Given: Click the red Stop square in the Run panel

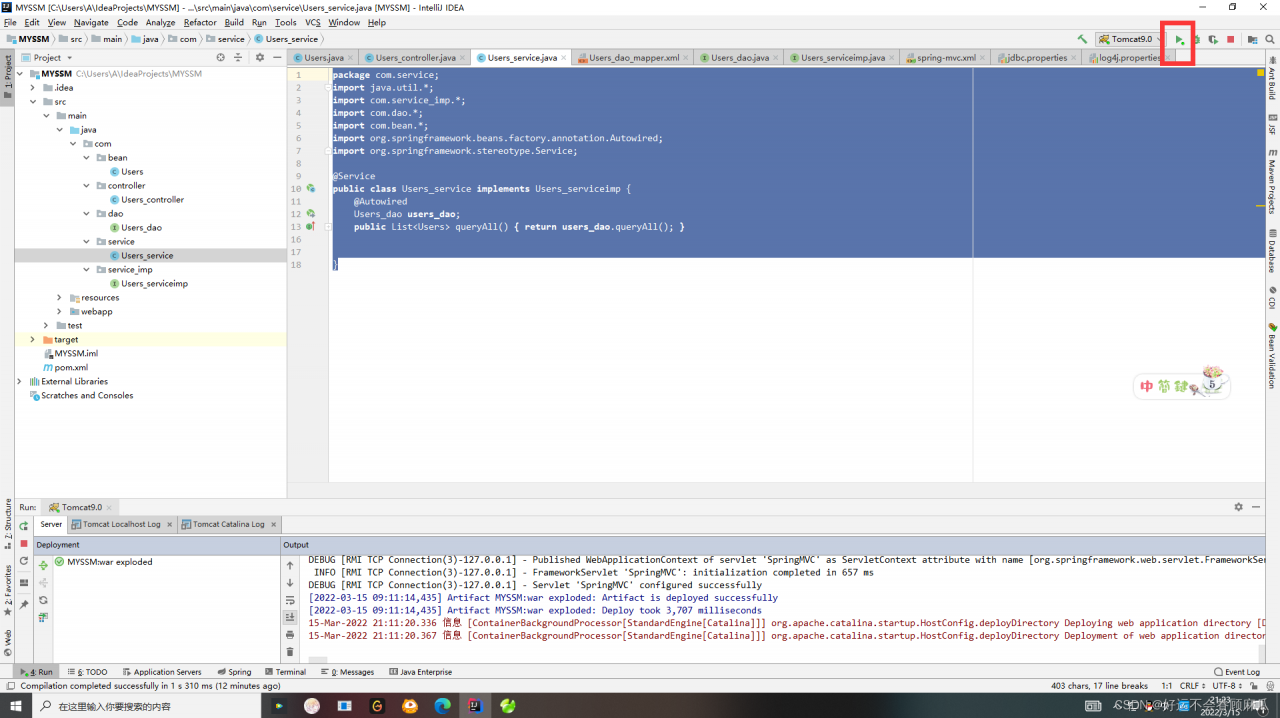Looking at the screenshot, I should pos(24,543).
